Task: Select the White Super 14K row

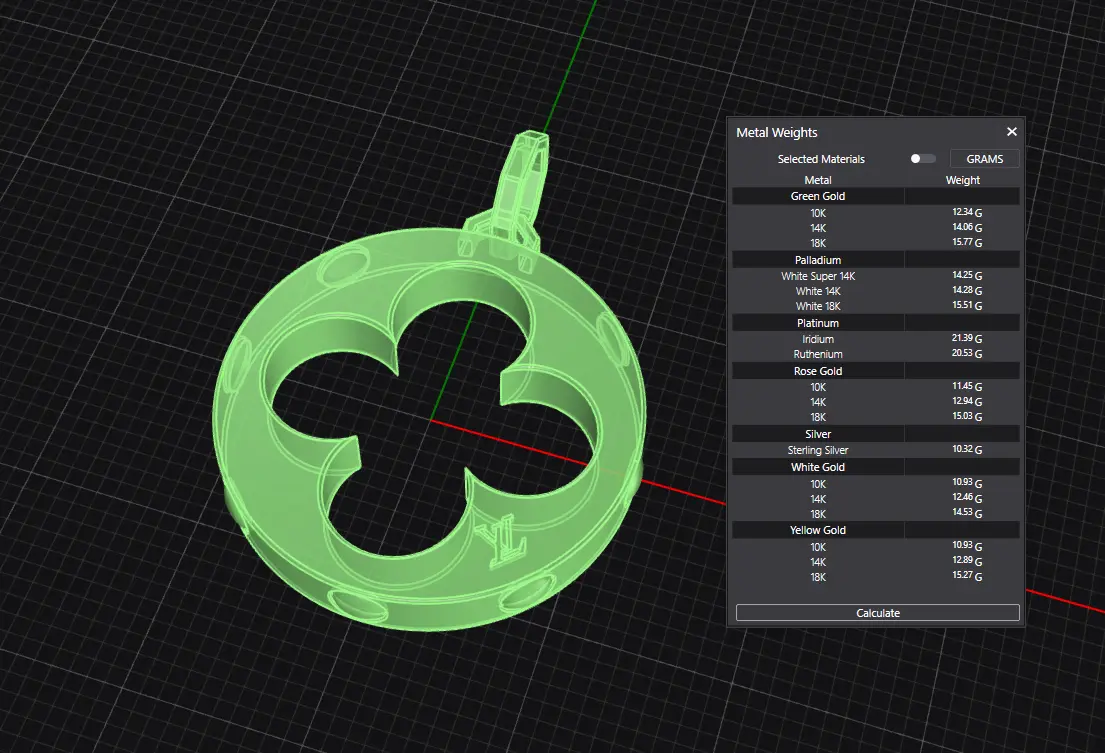Action: click(876, 276)
